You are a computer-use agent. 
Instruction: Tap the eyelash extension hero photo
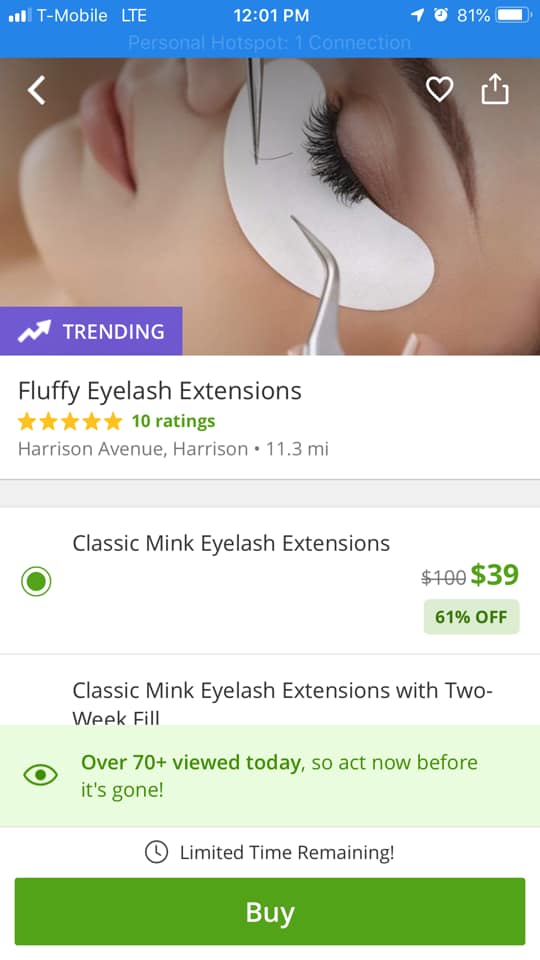click(x=270, y=206)
